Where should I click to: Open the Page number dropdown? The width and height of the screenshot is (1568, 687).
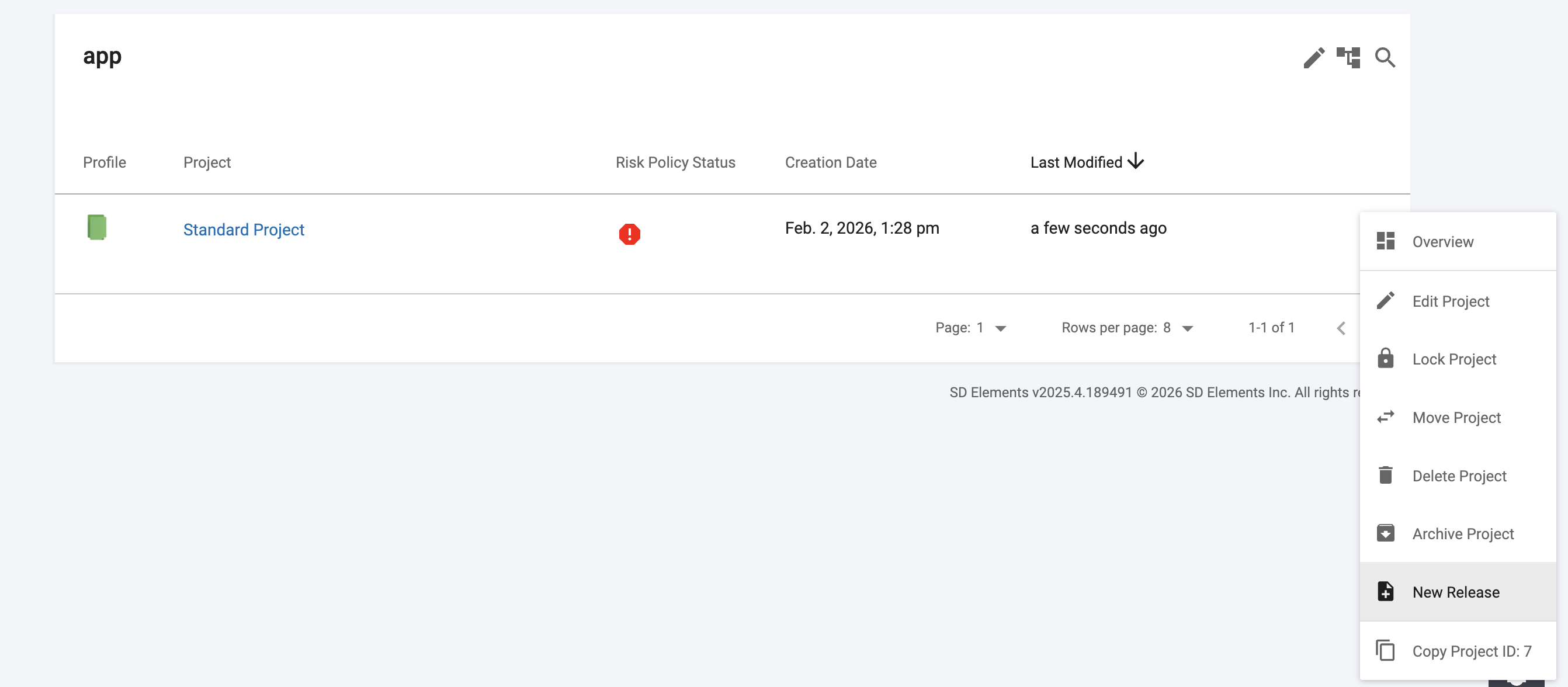(x=1000, y=328)
